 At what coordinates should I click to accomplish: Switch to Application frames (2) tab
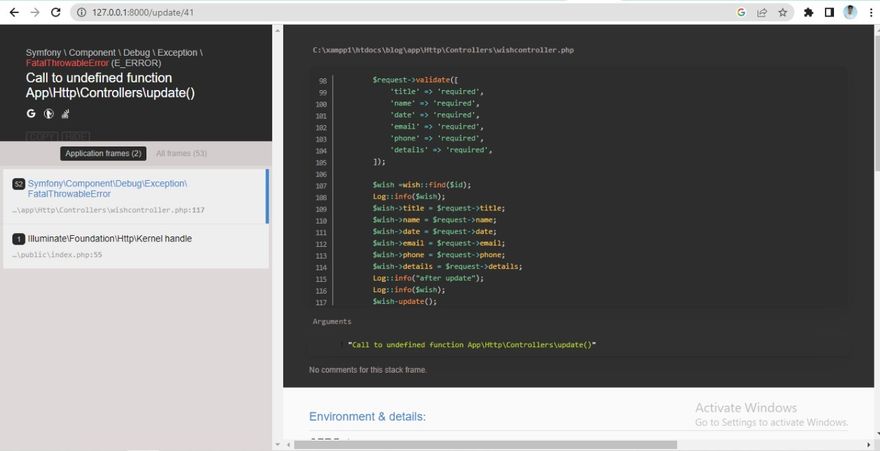102,153
